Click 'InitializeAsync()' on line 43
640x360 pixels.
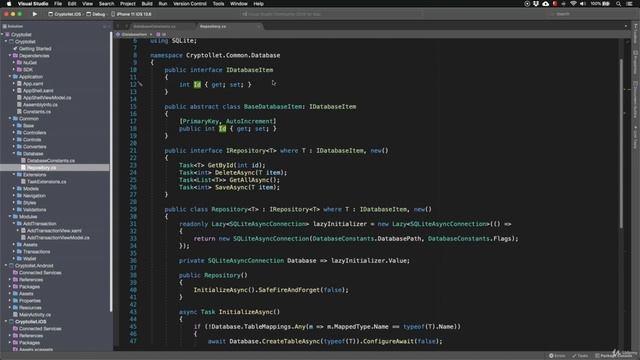coord(249,312)
